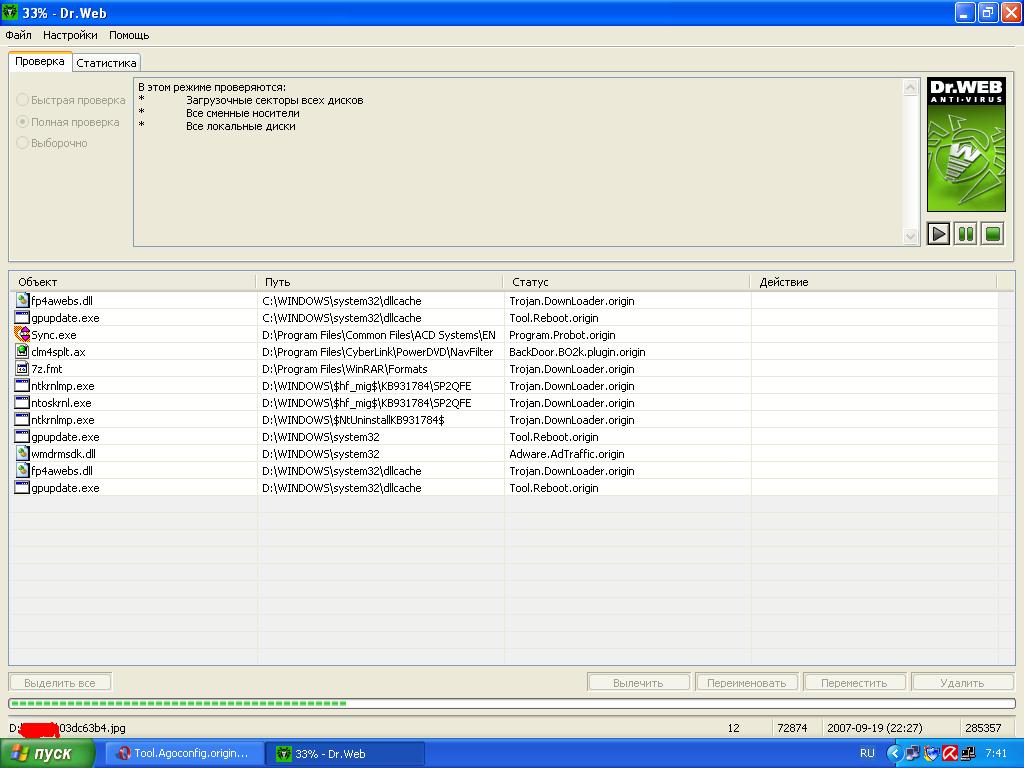1024x768 pixels.
Task: Open the Файл menu
Action: click(x=18, y=35)
